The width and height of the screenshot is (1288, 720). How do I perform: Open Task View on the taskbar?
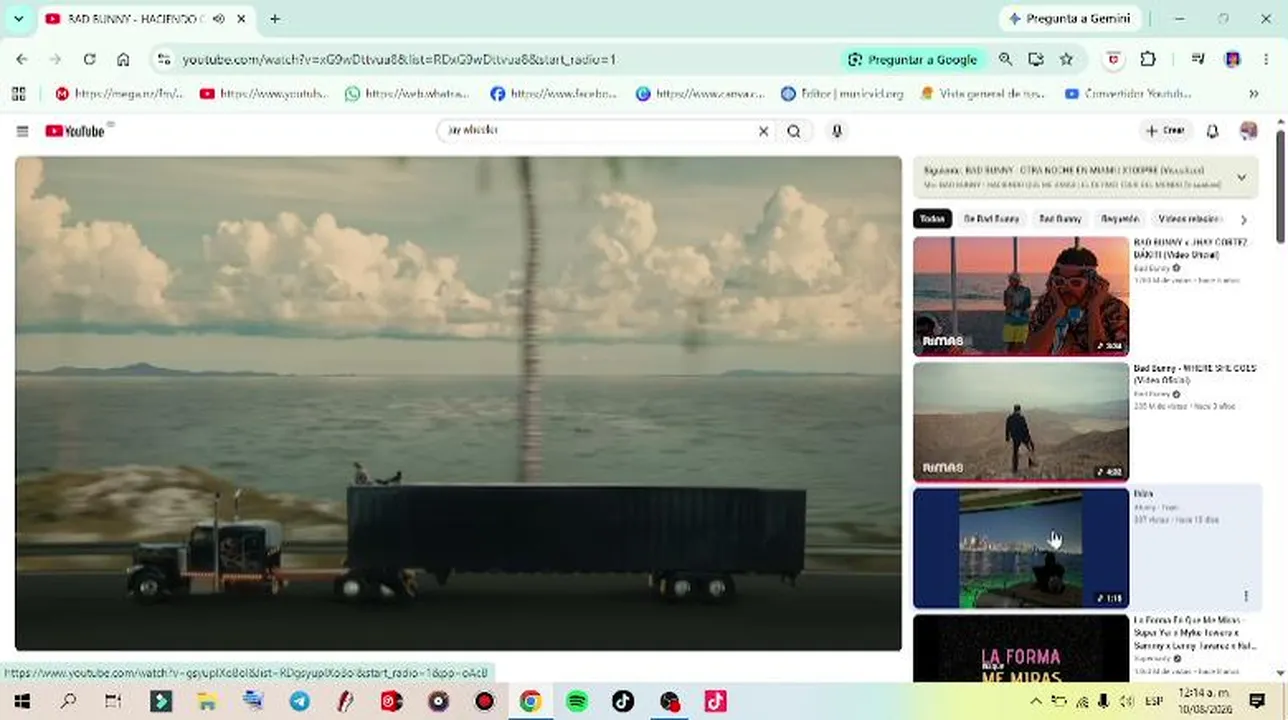coord(113,701)
